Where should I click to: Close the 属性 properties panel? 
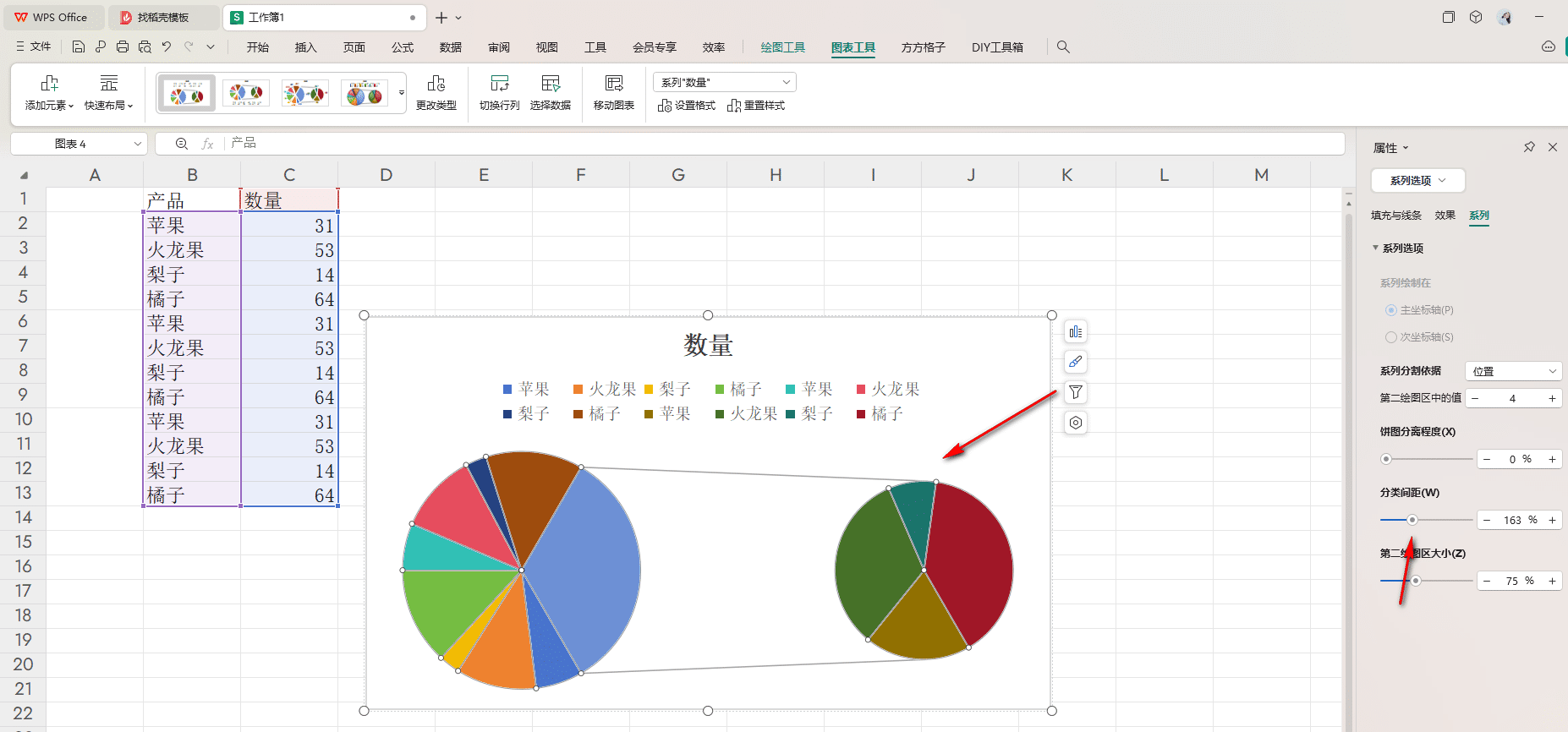coord(1553,147)
